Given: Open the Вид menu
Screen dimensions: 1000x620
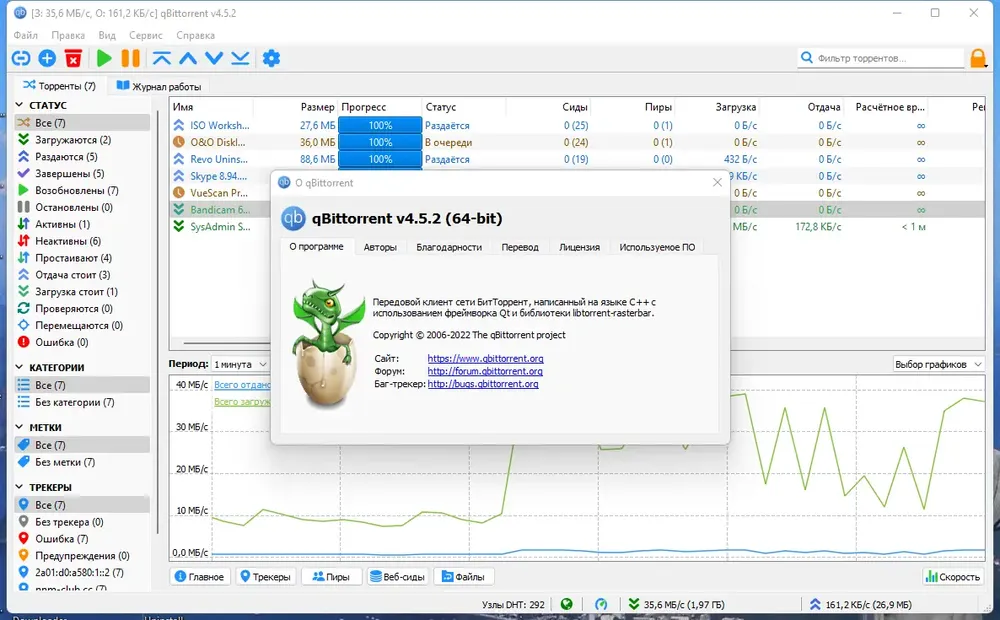Looking at the screenshot, I should point(107,35).
